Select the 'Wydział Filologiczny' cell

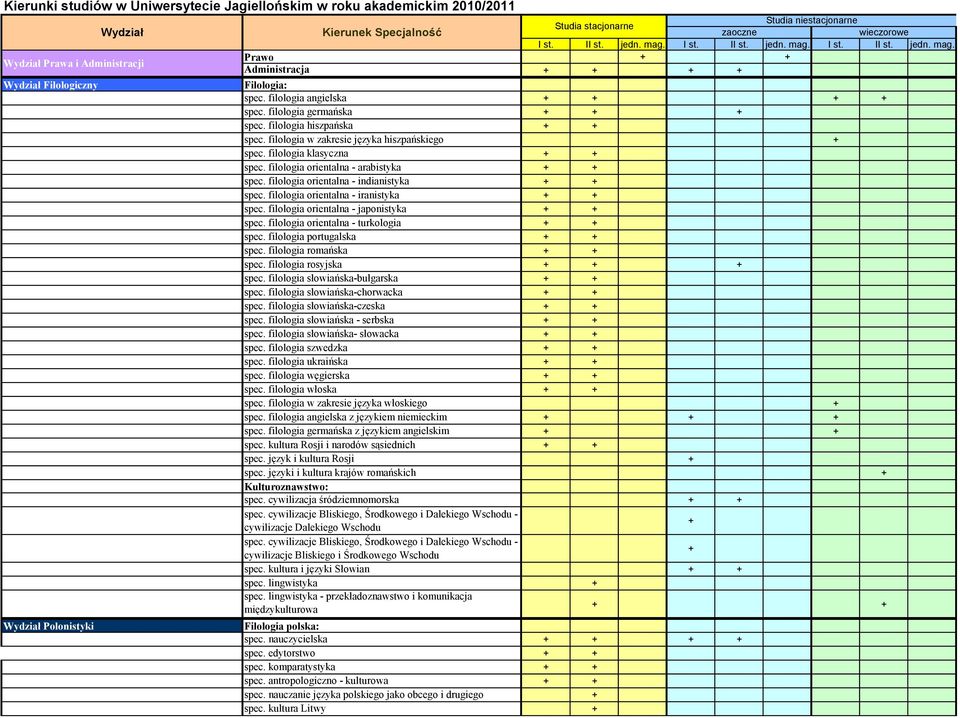[x=122, y=85]
